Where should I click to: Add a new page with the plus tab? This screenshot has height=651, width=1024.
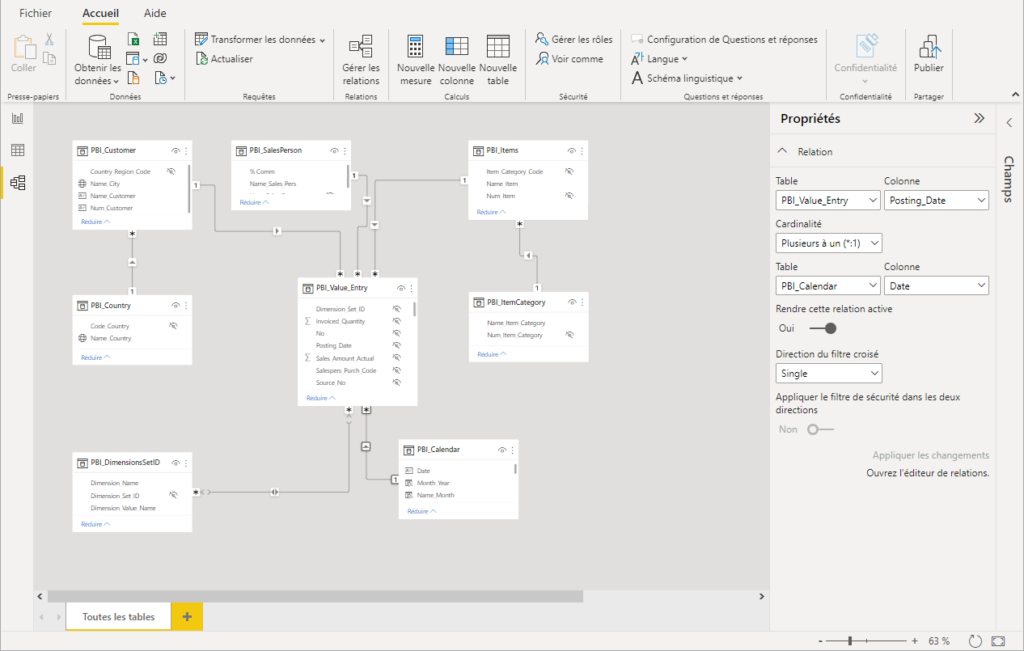(186, 617)
